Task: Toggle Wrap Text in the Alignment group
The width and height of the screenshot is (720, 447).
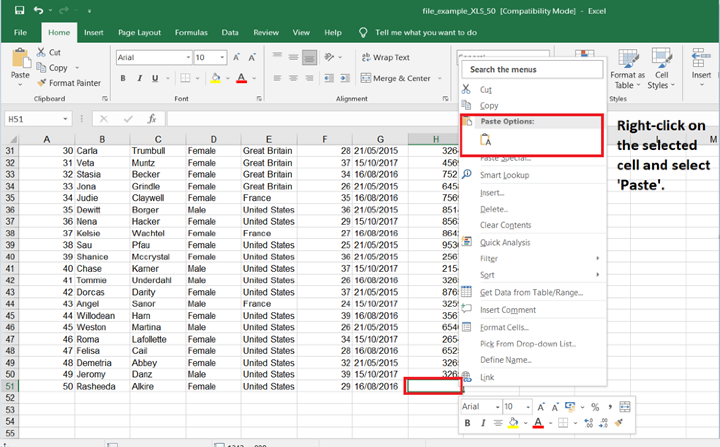Action: pyautogui.click(x=384, y=58)
